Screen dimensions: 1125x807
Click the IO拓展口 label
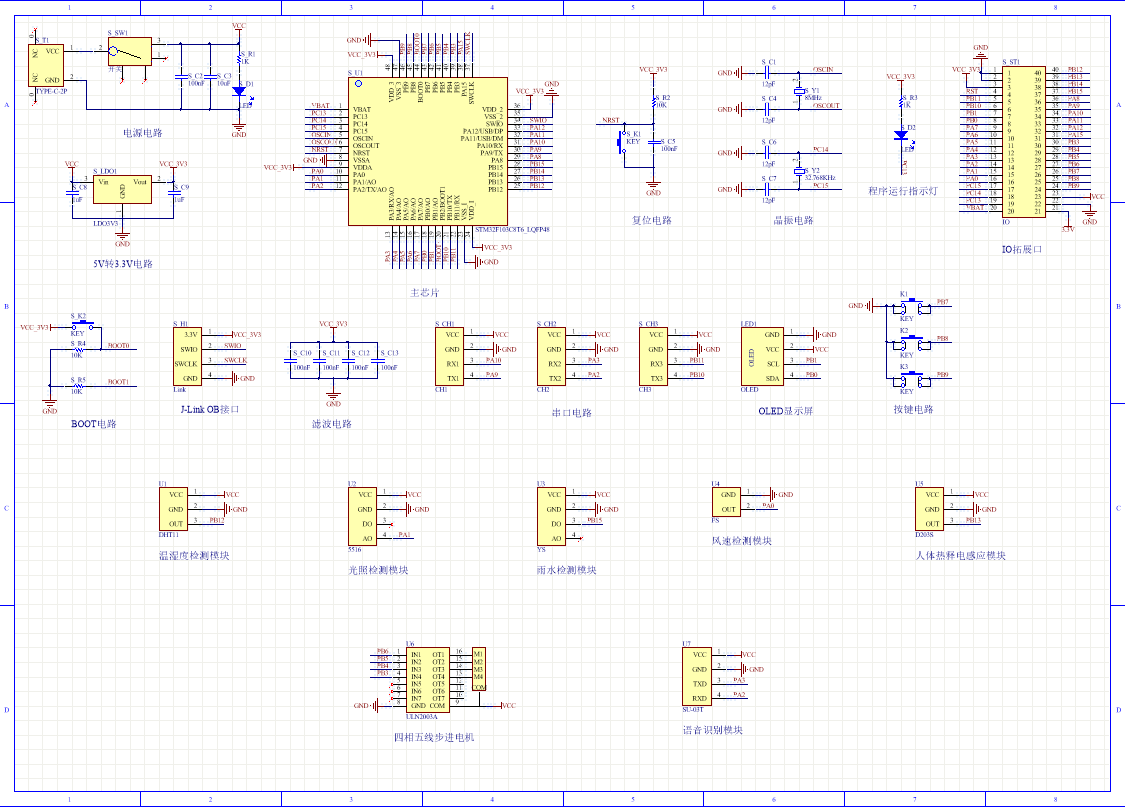coord(1022,250)
